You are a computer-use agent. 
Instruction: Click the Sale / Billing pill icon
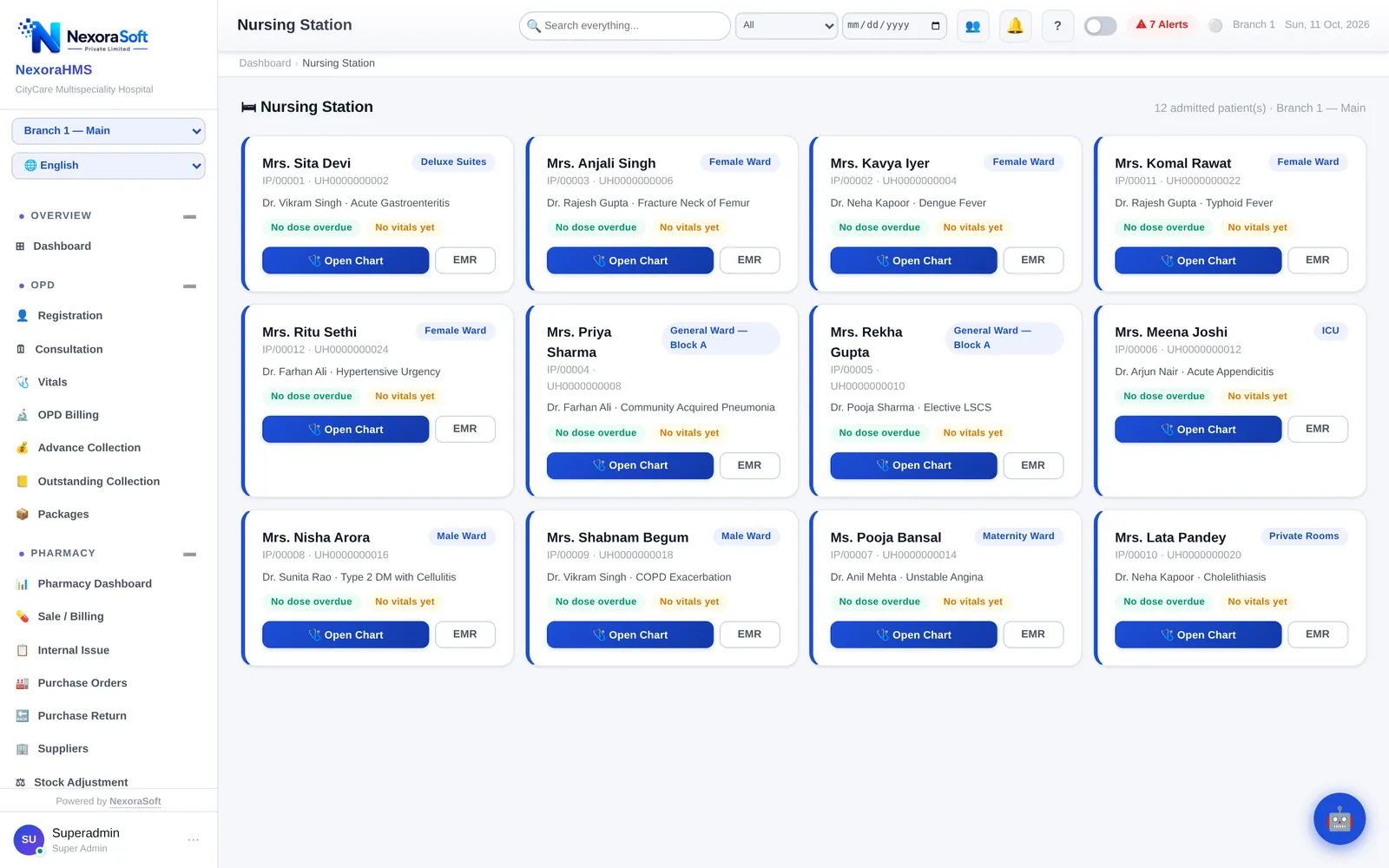pos(23,617)
